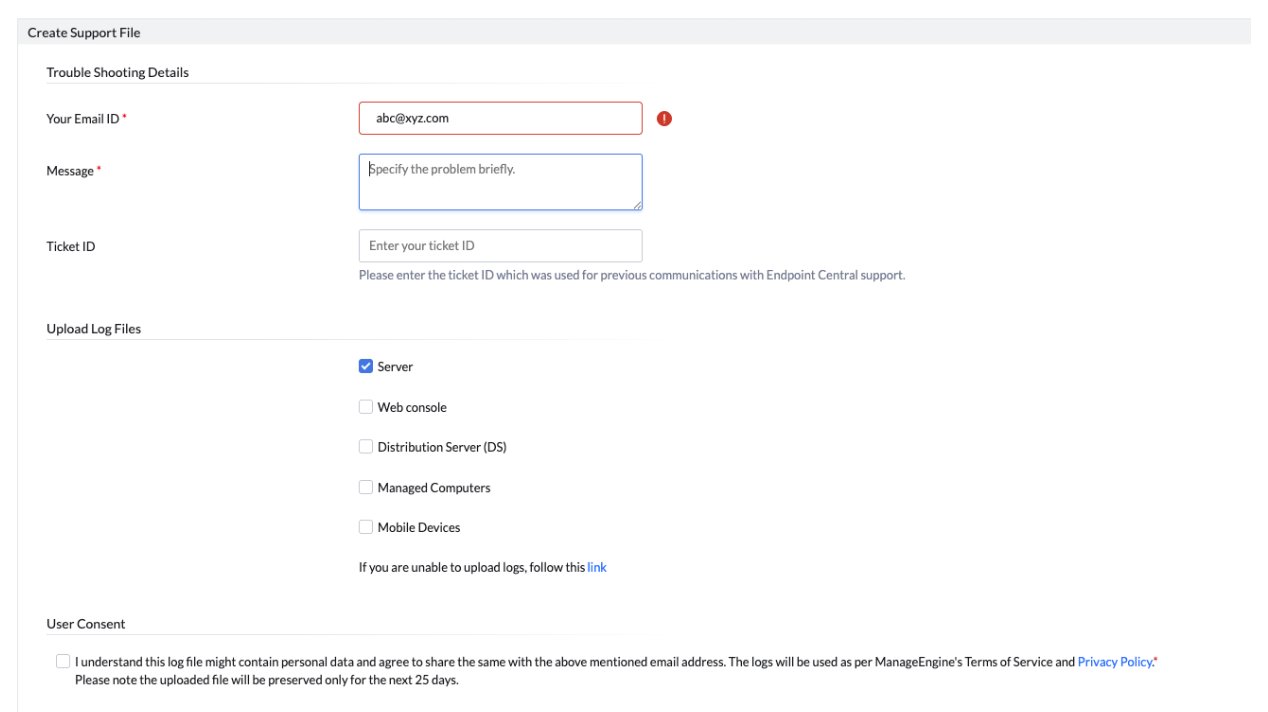Click the User Consent section heading
This screenshot has height=712, width=1268.
tap(85, 623)
